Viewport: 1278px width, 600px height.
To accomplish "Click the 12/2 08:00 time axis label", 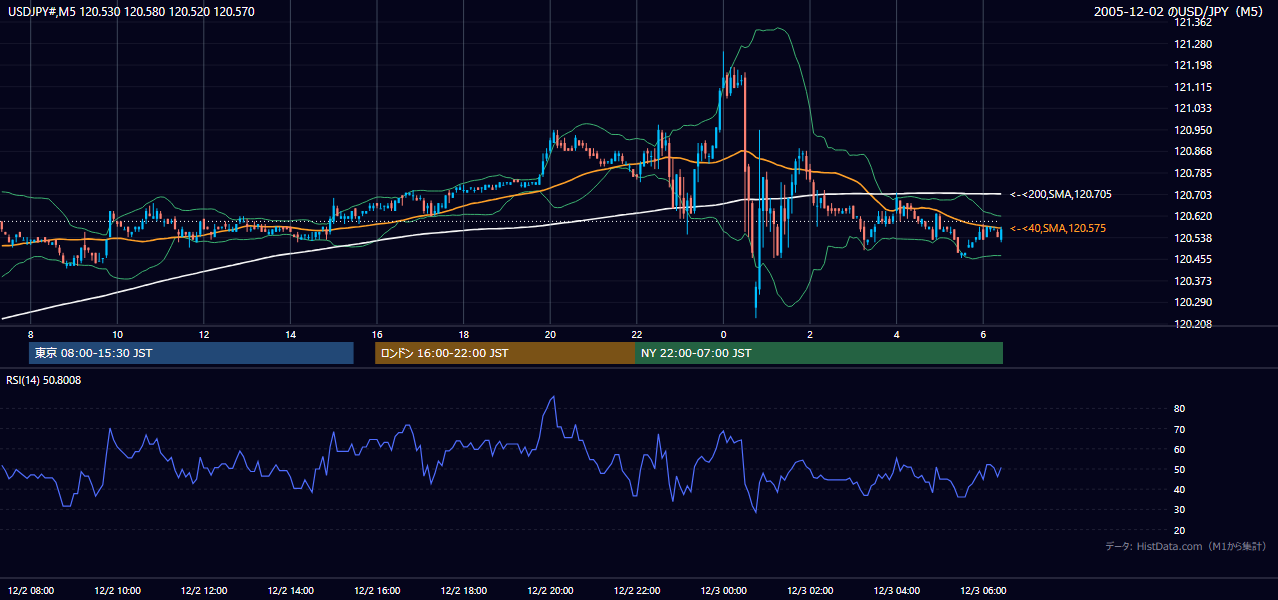I will point(31,590).
